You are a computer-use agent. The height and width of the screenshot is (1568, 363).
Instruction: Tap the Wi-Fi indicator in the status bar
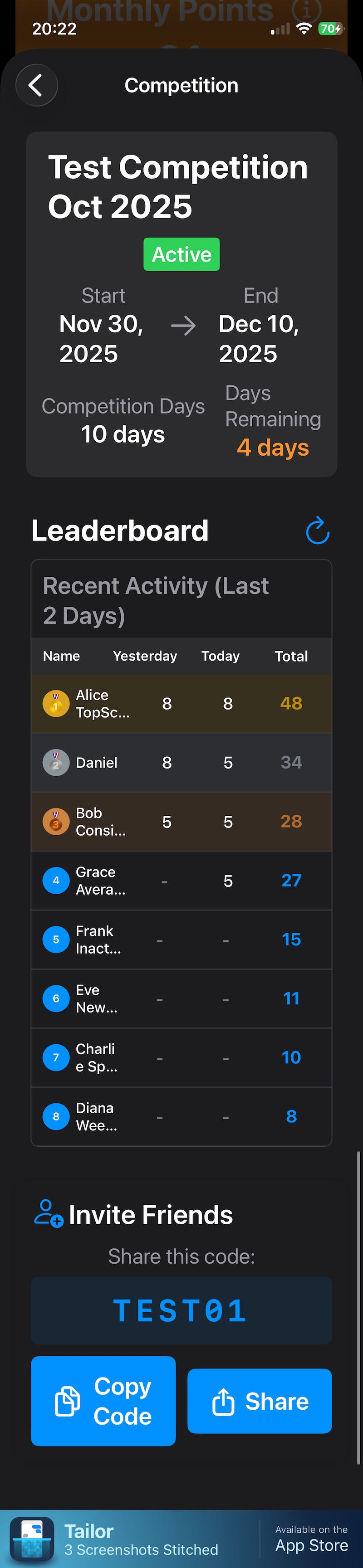coord(303,29)
